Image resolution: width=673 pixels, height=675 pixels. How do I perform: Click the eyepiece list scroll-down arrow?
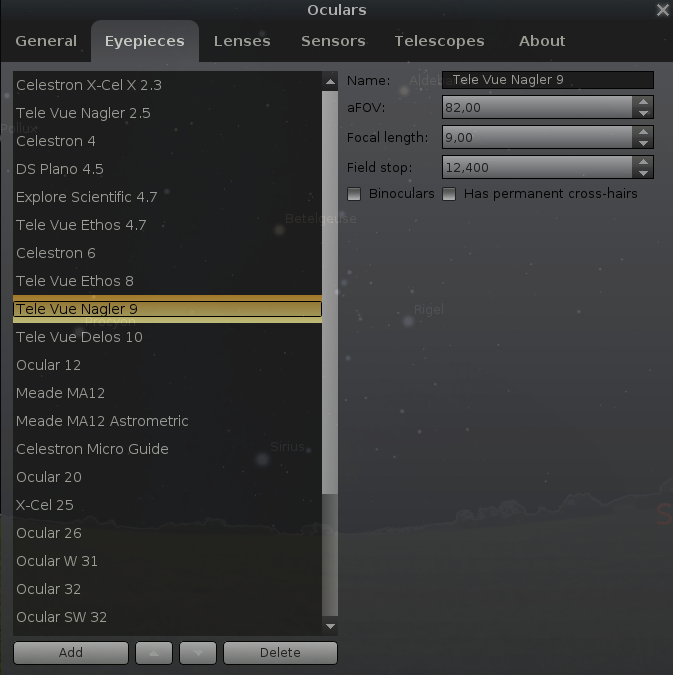point(330,626)
